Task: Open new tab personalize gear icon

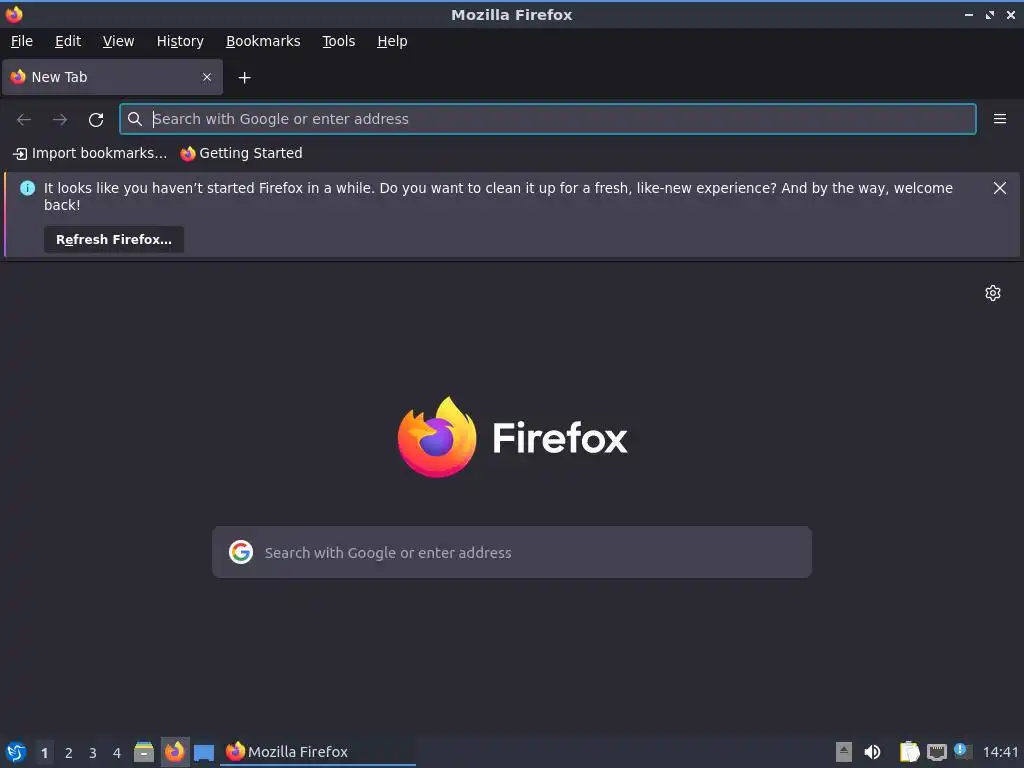Action: click(x=993, y=293)
